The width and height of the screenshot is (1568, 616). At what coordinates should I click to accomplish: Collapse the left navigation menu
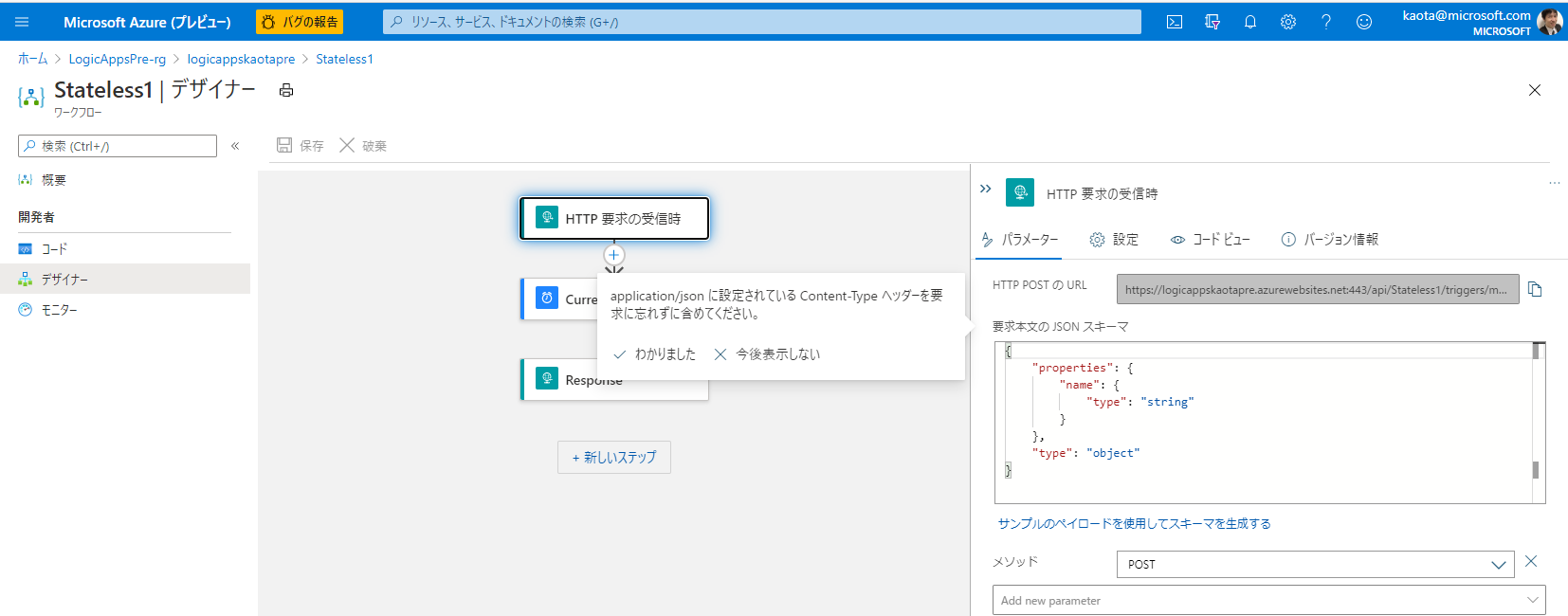point(235,146)
